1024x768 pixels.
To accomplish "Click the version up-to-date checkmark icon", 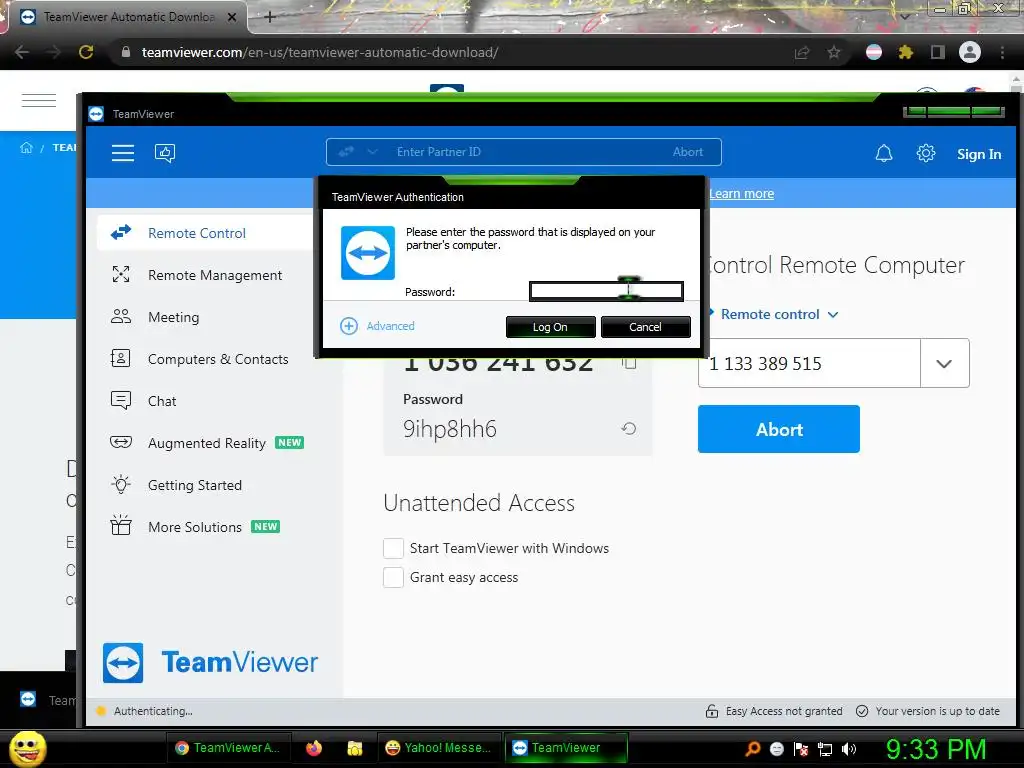I will [862, 711].
